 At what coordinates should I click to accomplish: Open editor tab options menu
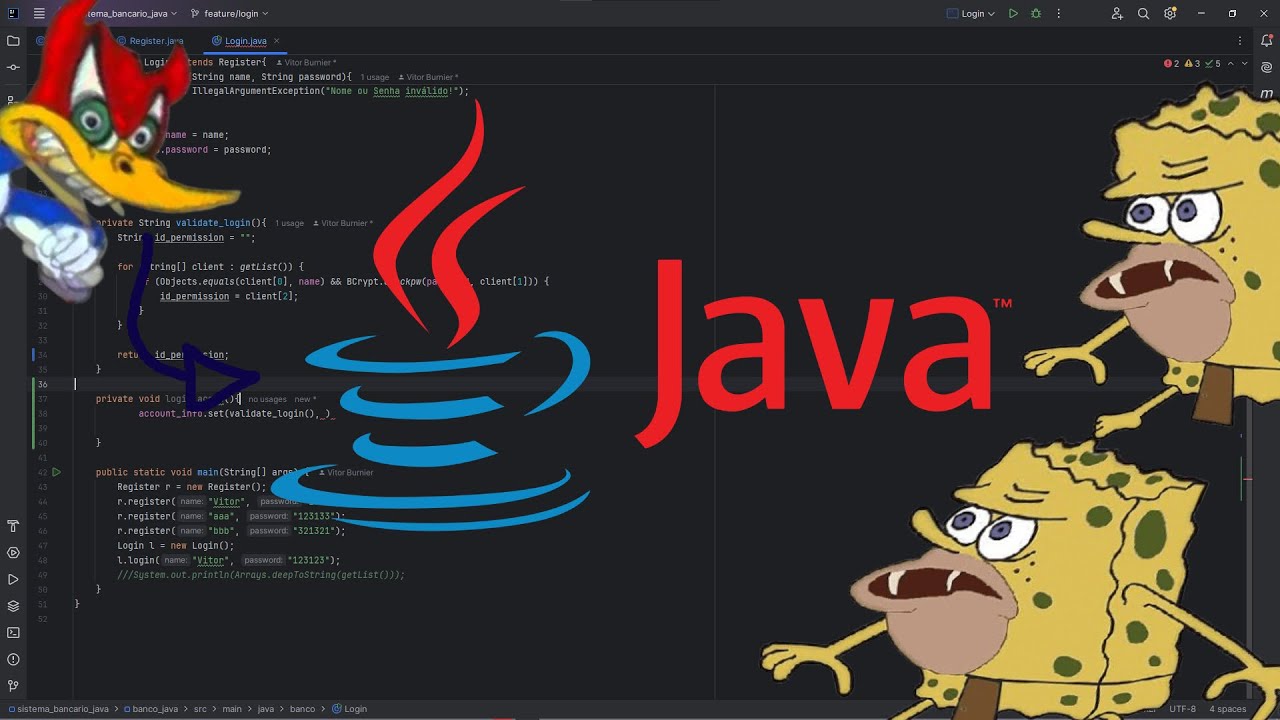point(1240,41)
